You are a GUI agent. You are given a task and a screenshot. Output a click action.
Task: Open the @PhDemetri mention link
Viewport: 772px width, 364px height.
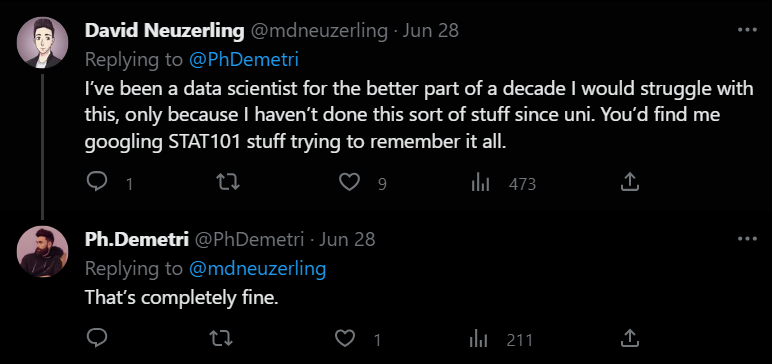pyautogui.click(x=244, y=59)
